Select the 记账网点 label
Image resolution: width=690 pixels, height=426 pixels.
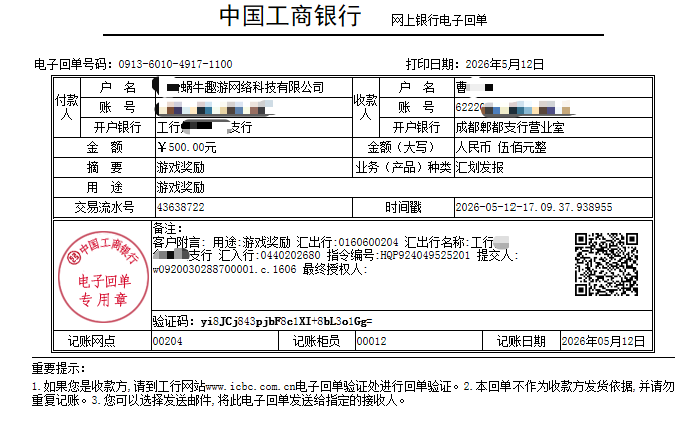point(92,341)
